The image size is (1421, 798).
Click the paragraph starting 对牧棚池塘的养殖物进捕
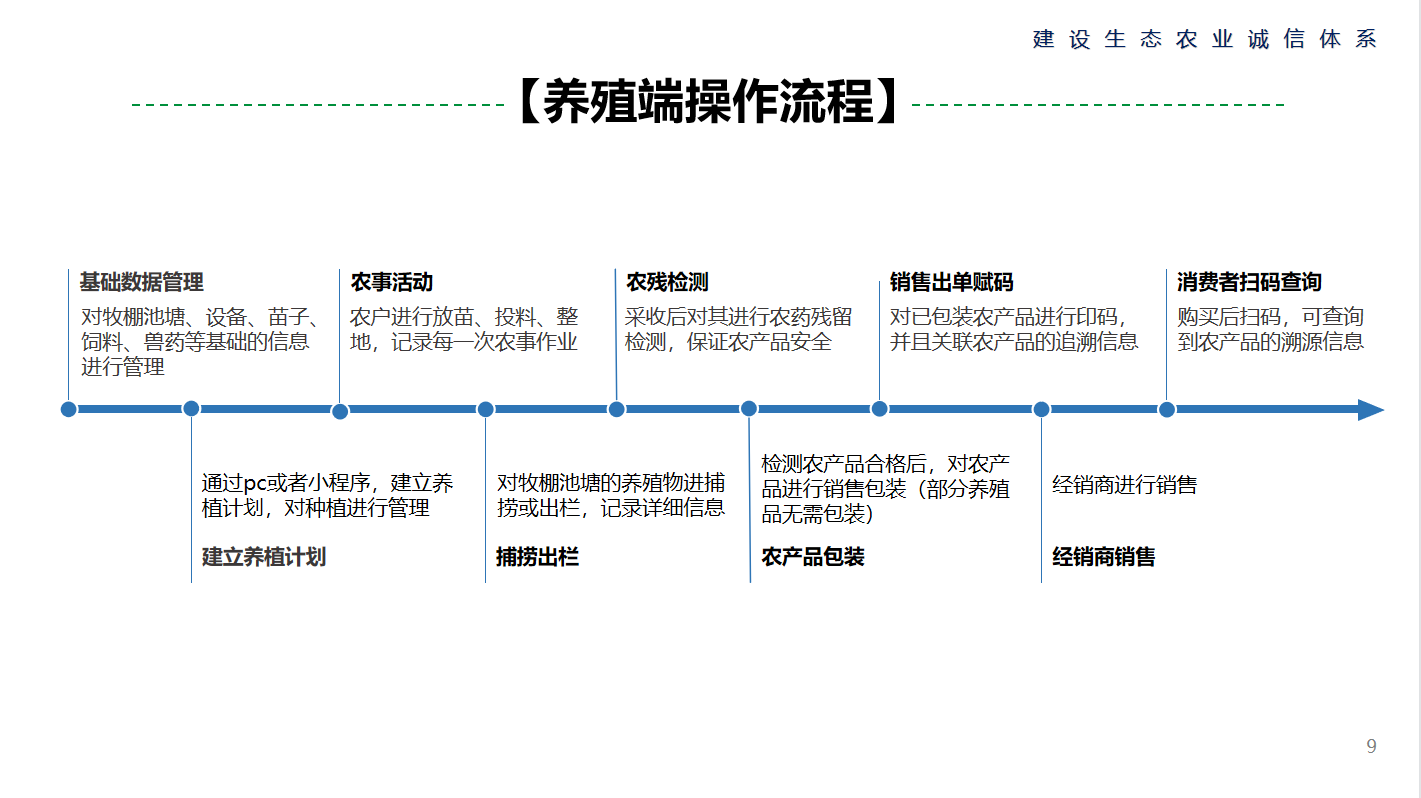pyautogui.click(x=611, y=496)
